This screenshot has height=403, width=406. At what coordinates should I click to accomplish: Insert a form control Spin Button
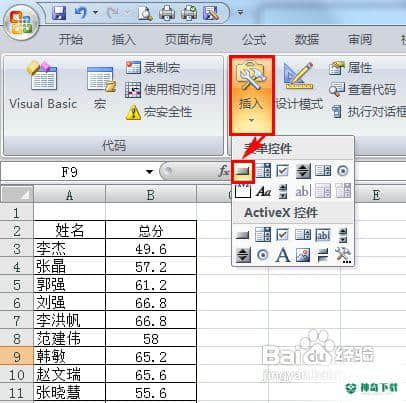click(x=303, y=171)
